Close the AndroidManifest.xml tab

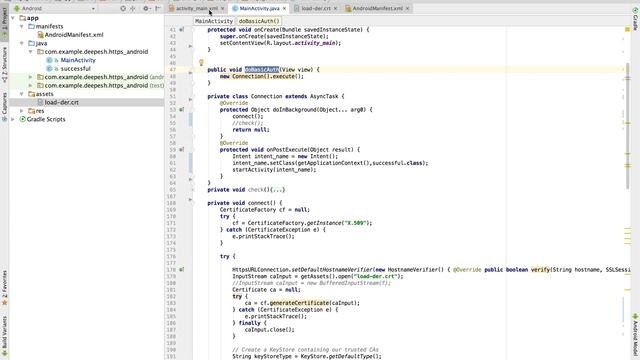tap(407, 8)
